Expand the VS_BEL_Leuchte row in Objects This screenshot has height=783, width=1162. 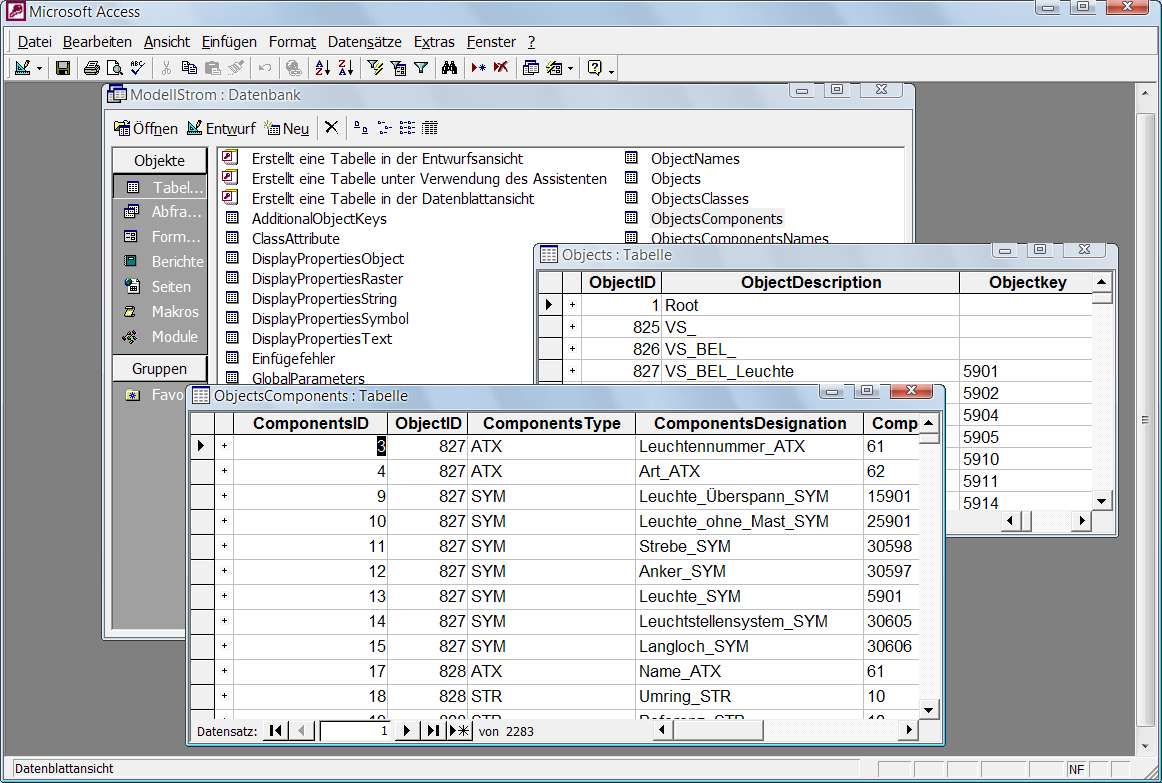point(572,371)
